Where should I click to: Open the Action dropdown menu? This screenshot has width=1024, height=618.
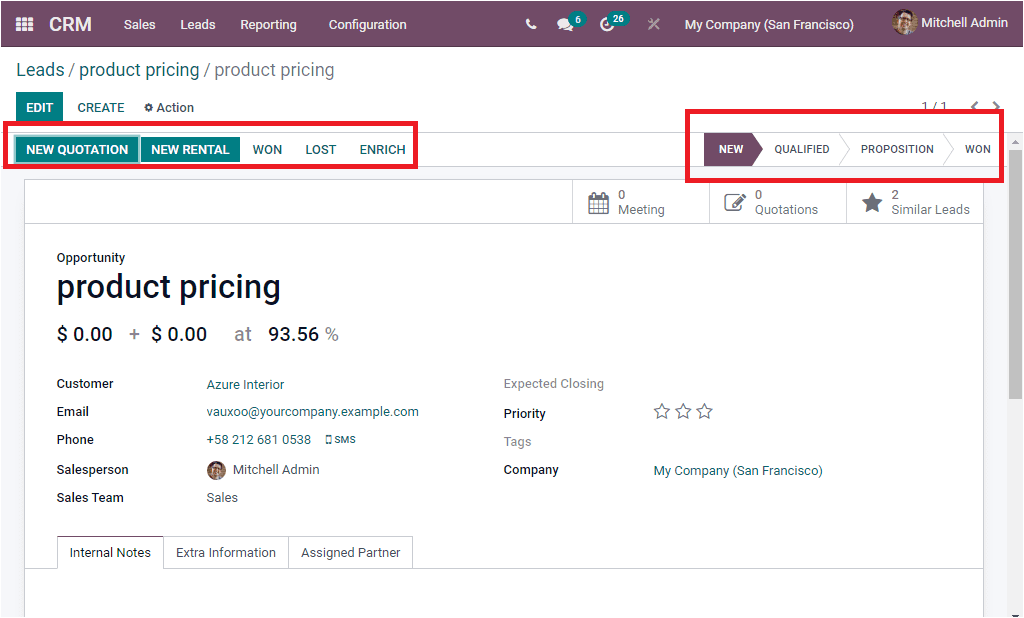coord(168,107)
